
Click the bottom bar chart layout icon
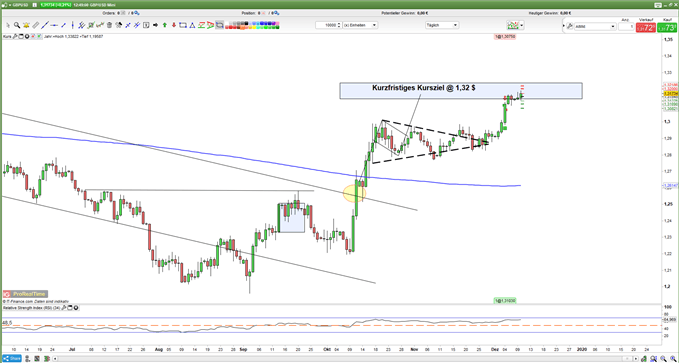click(x=37, y=359)
